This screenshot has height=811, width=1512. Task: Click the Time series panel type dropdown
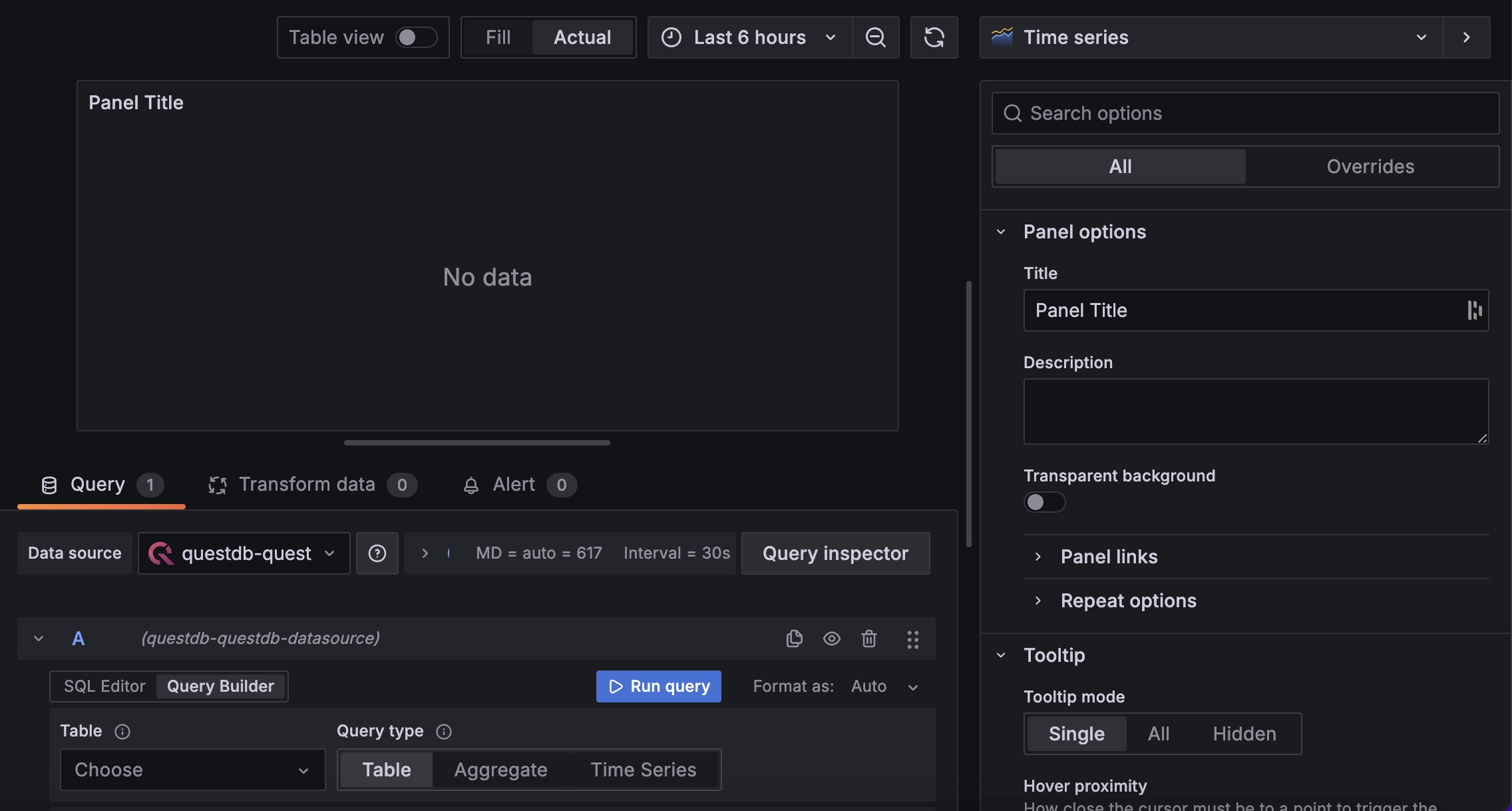(x=1211, y=37)
